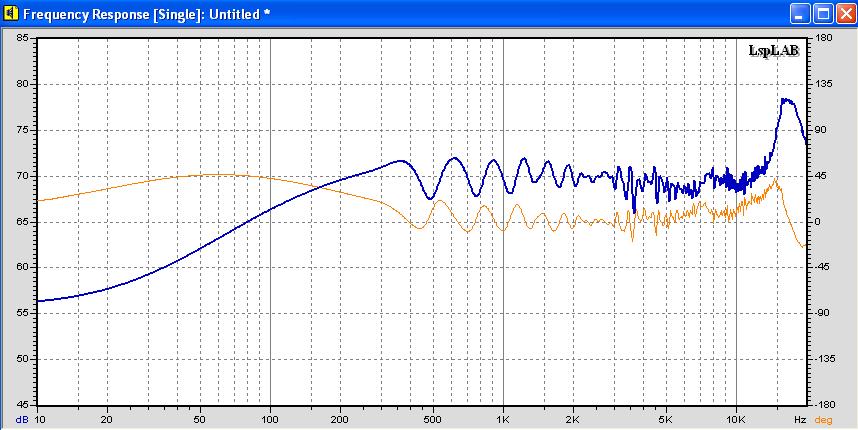Image resolution: width=858 pixels, height=430 pixels.
Task: Click the '-180' value on the phase axis
Action: click(824, 405)
